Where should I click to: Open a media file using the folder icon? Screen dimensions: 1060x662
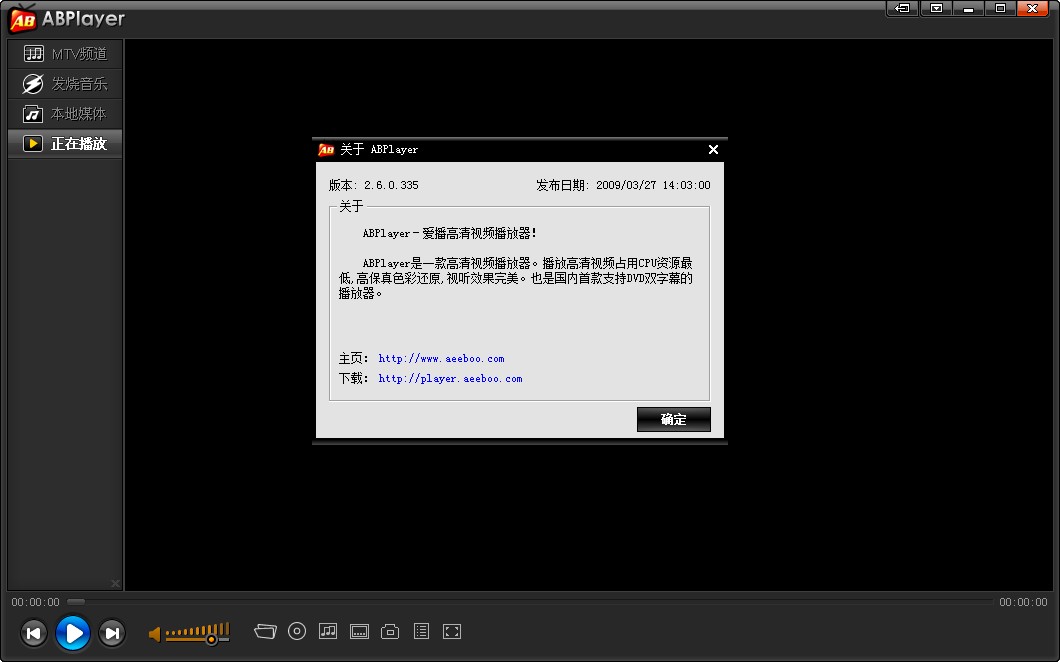(x=265, y=631)
